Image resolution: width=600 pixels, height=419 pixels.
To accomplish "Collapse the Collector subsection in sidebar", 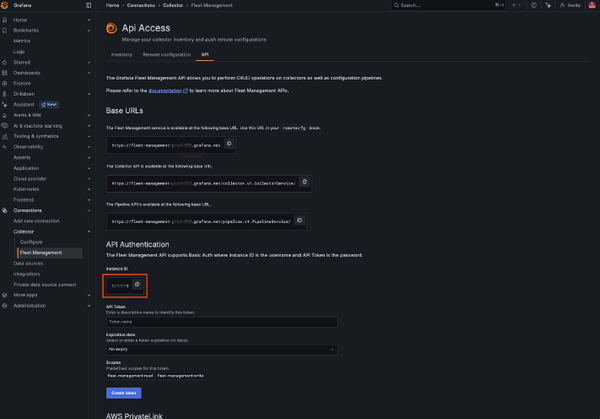I will (x=89, y=231).
